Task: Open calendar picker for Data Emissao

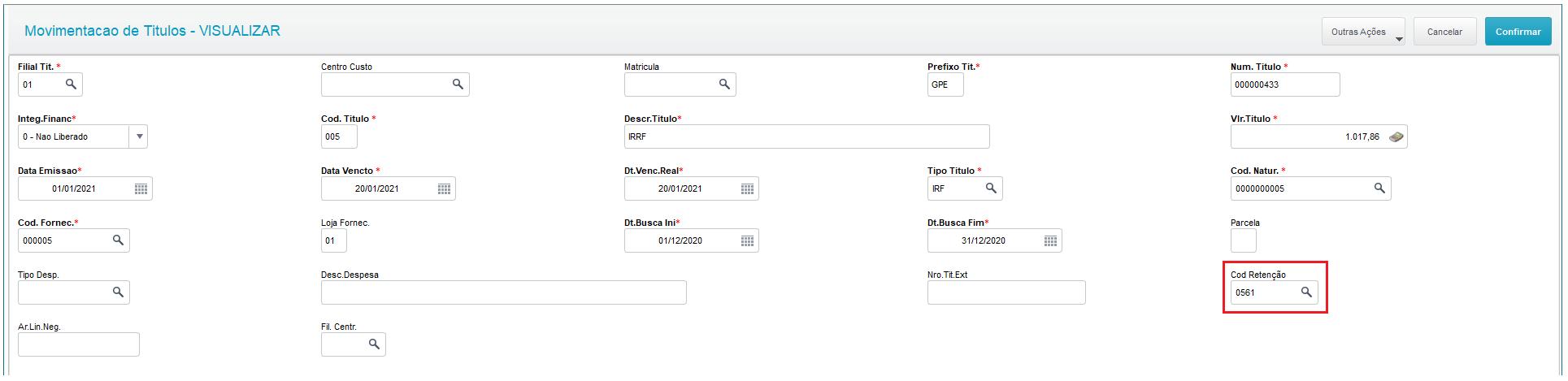Action: 141,188
